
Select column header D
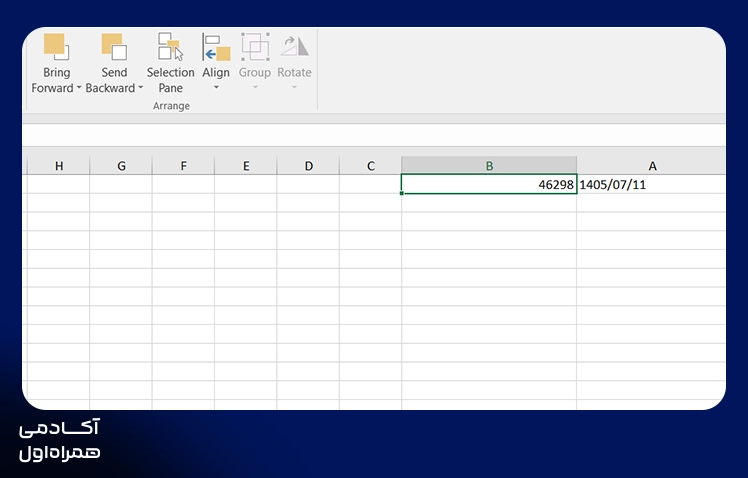(308, 166)
